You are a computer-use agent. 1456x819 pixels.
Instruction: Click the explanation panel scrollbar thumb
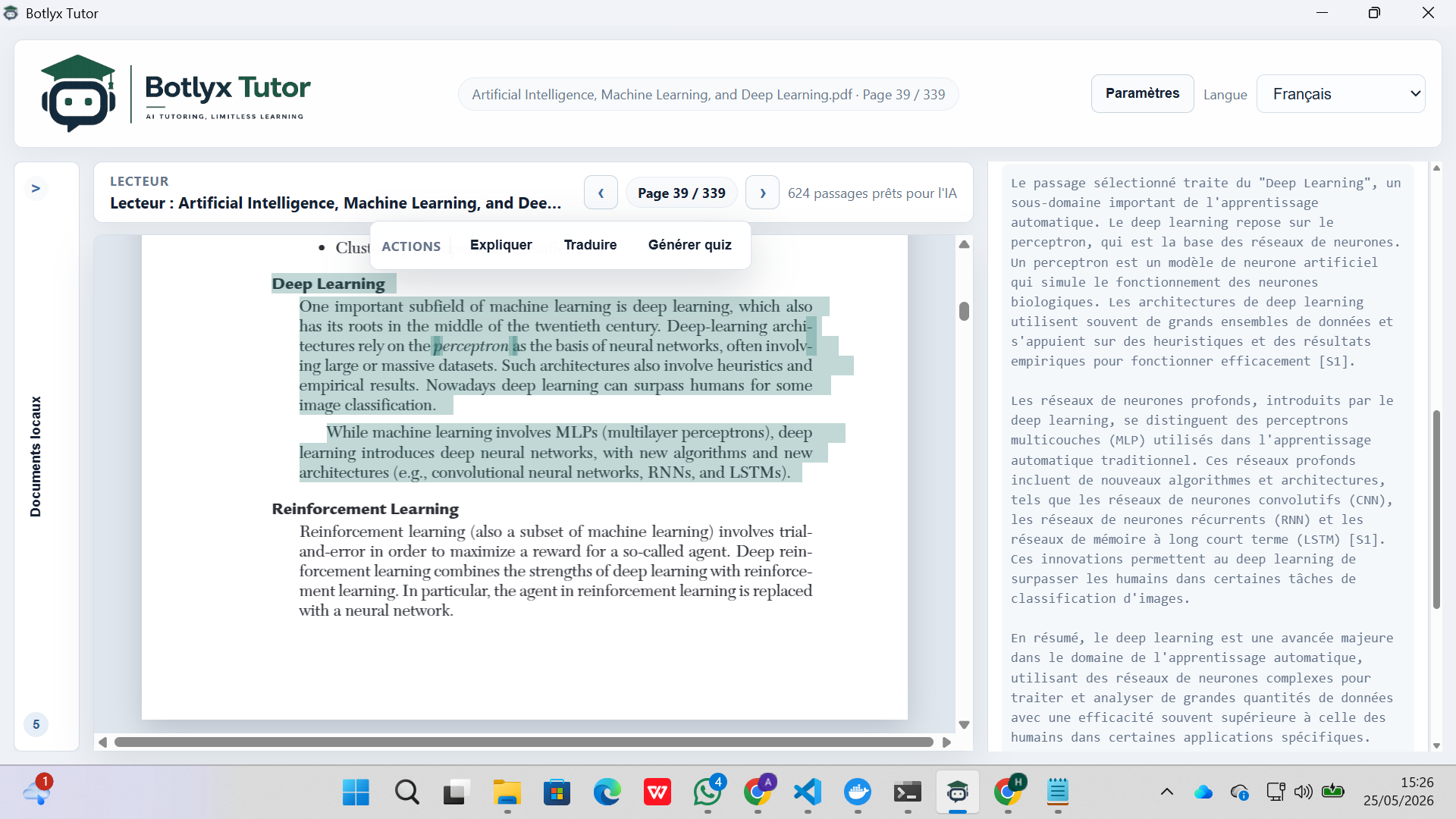click(x=1436, y=509)
